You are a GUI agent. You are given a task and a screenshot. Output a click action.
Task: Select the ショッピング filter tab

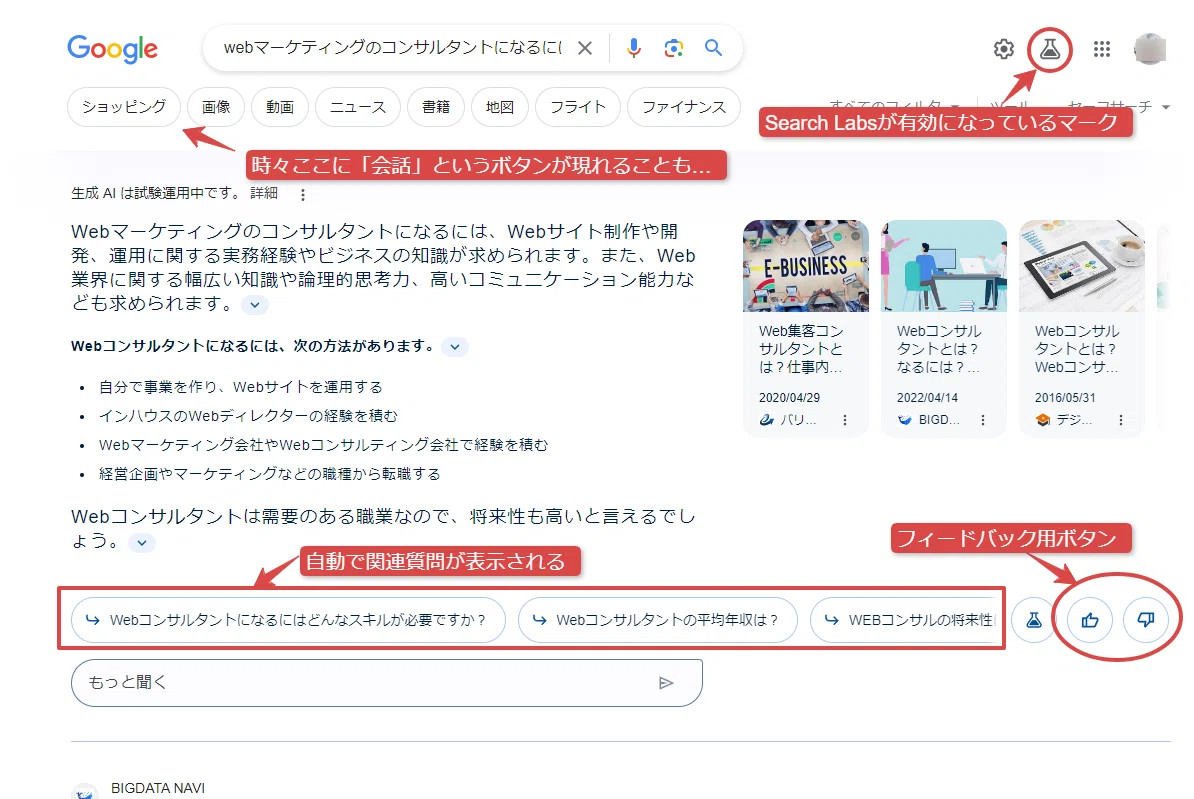(x=124, y=107)
